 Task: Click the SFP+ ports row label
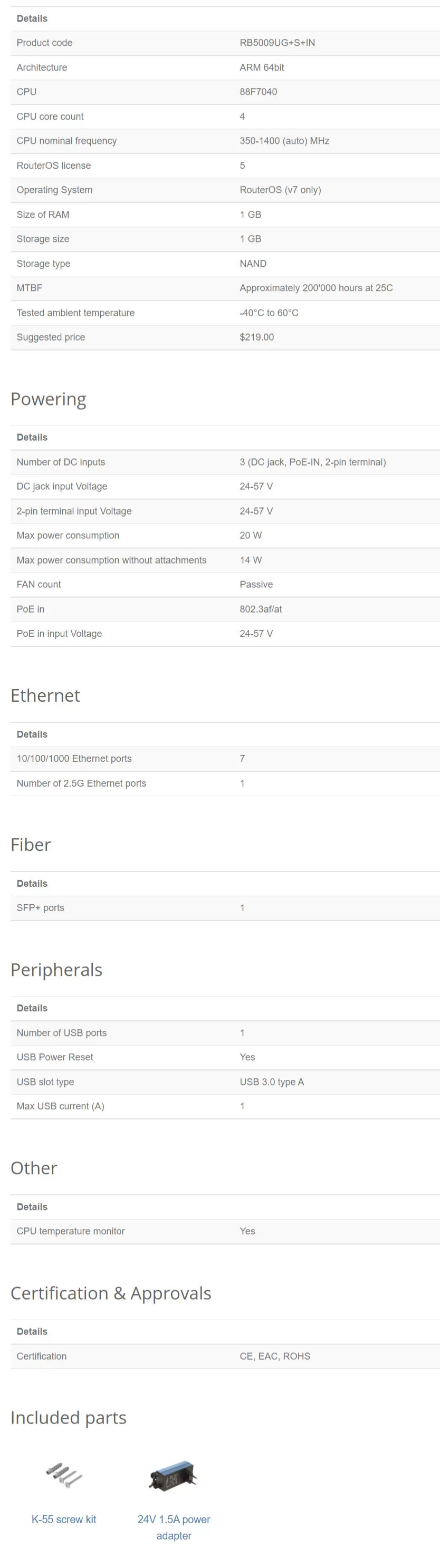(40, 907)
